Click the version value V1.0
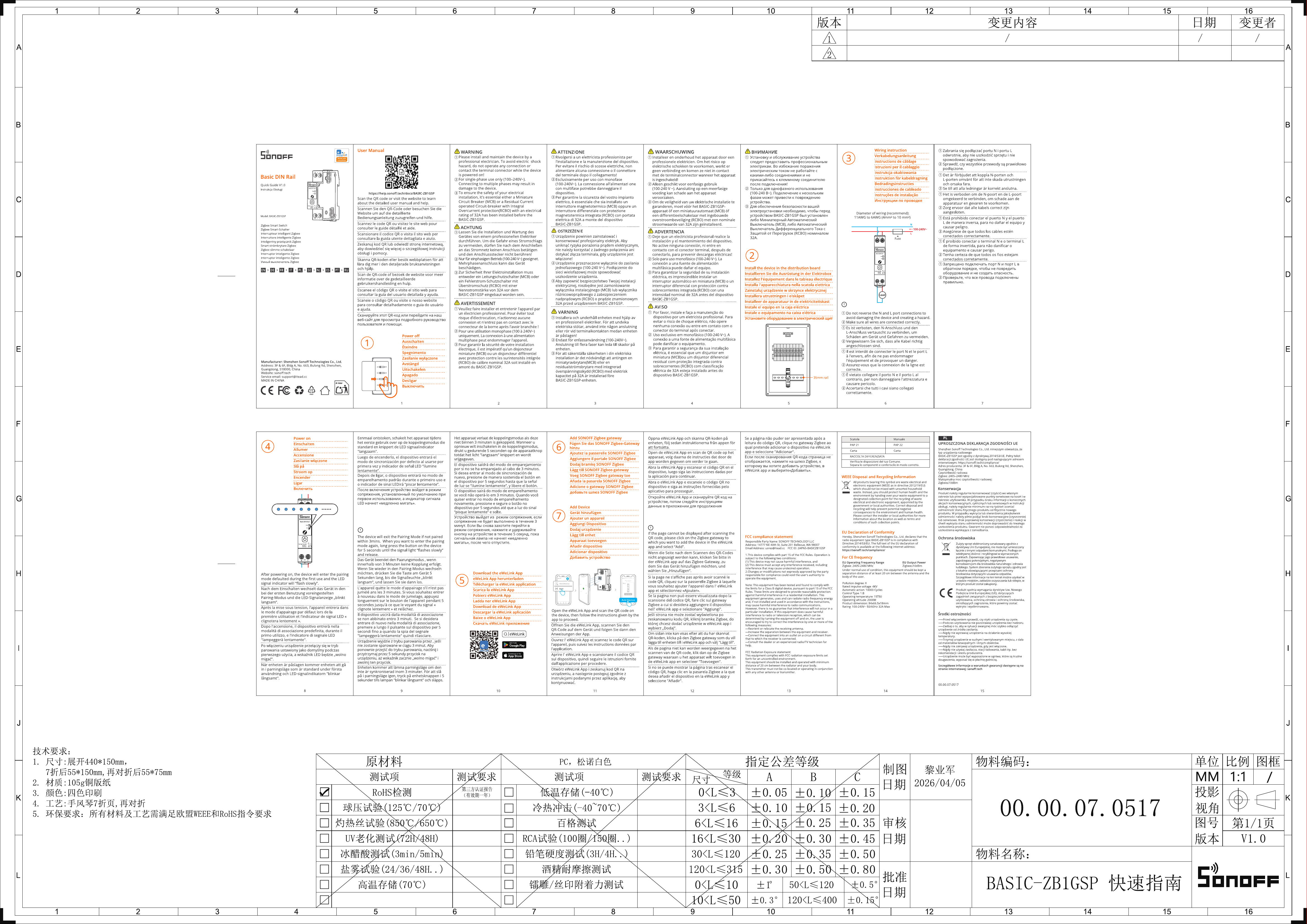This screenshot has height=924, width=1307. coord(1253,839)
